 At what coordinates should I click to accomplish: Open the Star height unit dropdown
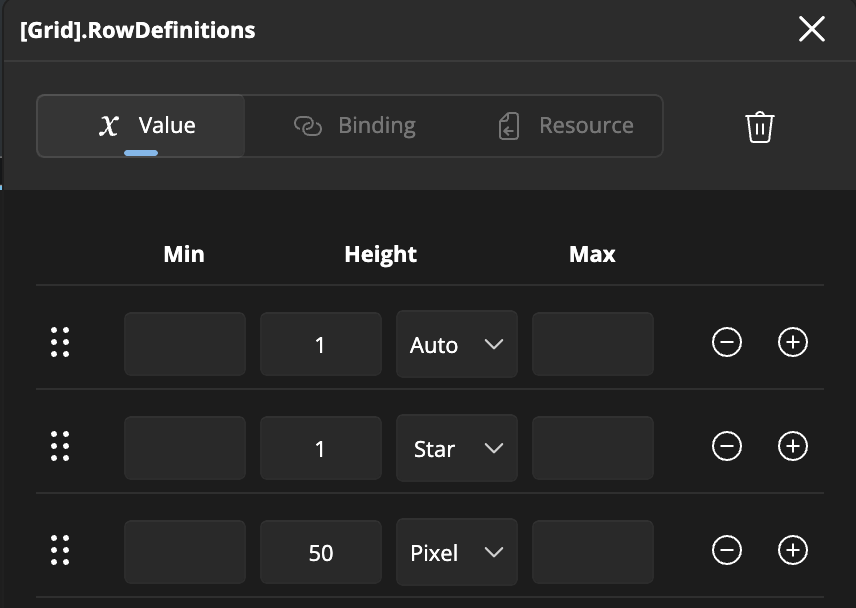coord(456,448)
